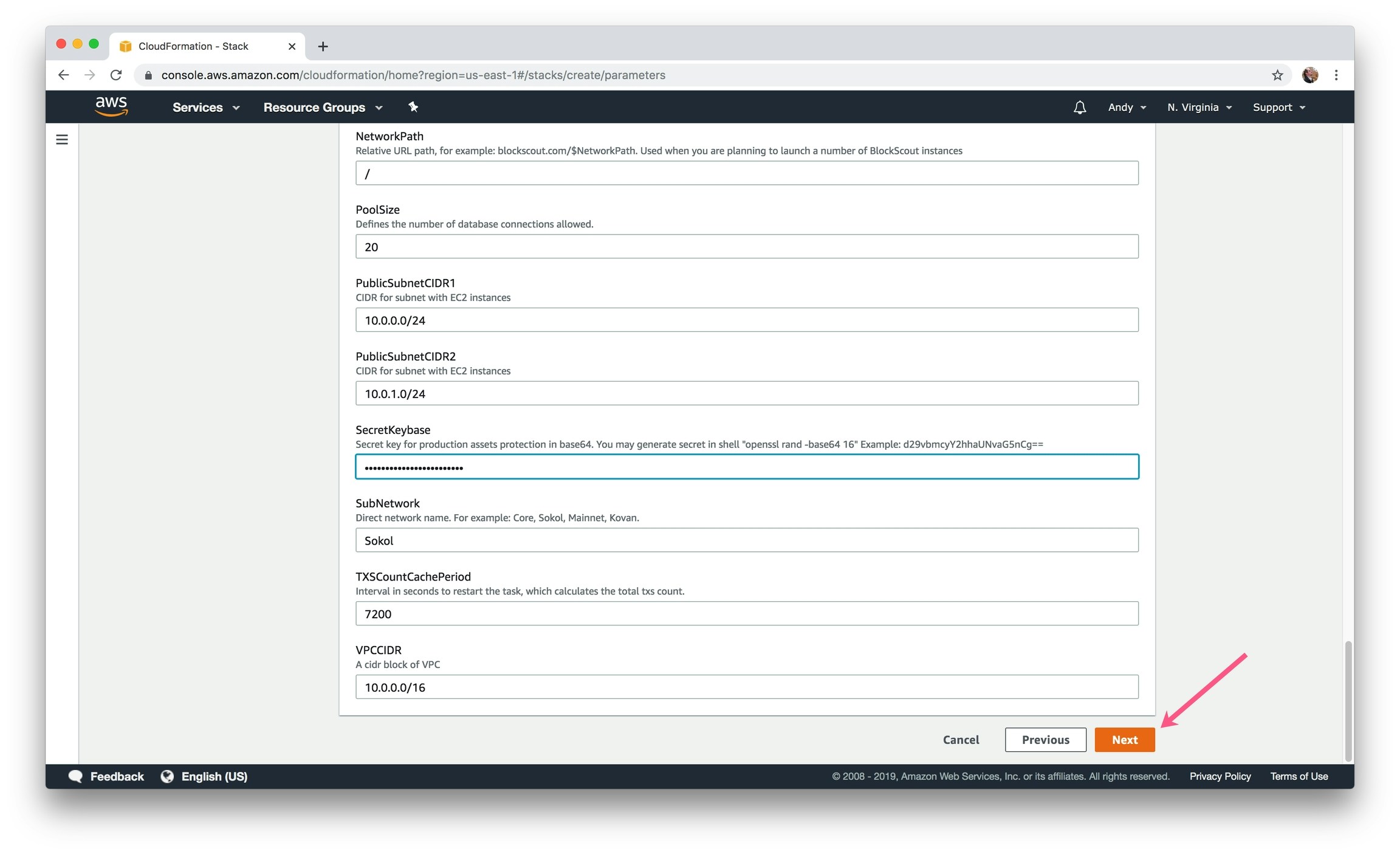The height and width of the screenshot is (854, 1400).
Task: Click the orange Next button
Action: 1125,740
